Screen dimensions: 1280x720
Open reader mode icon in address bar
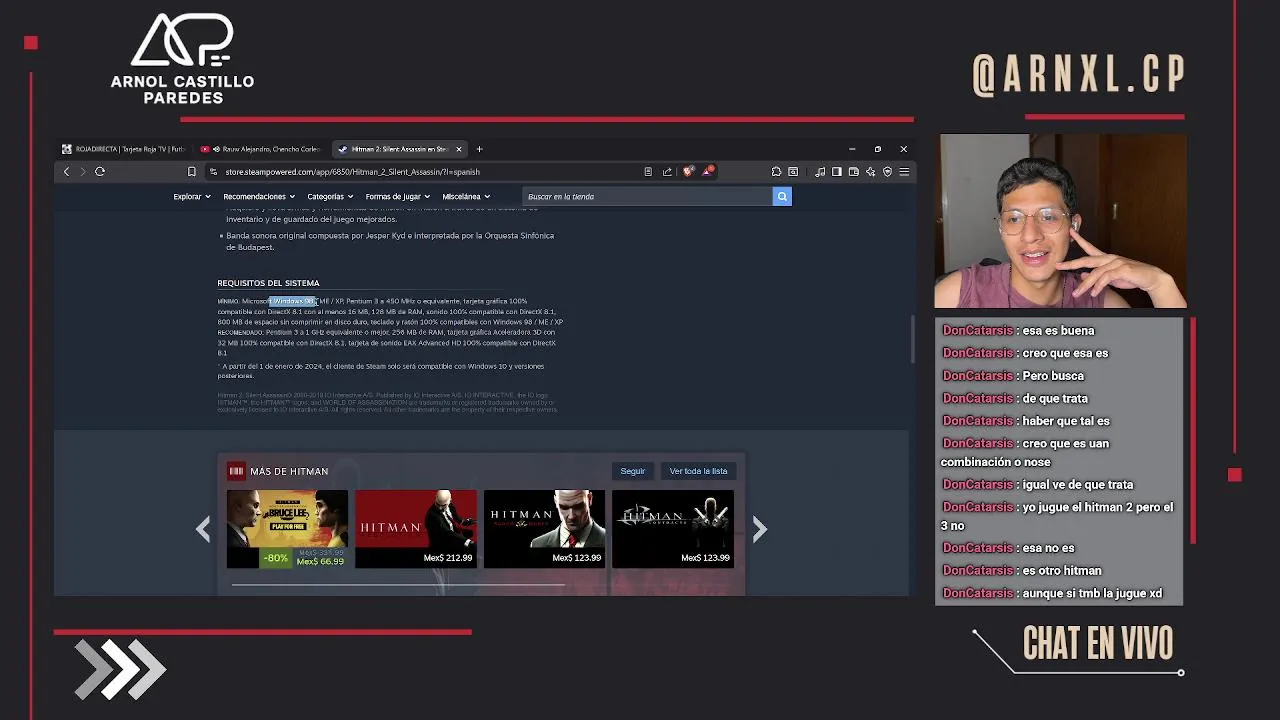click(648, 172)
